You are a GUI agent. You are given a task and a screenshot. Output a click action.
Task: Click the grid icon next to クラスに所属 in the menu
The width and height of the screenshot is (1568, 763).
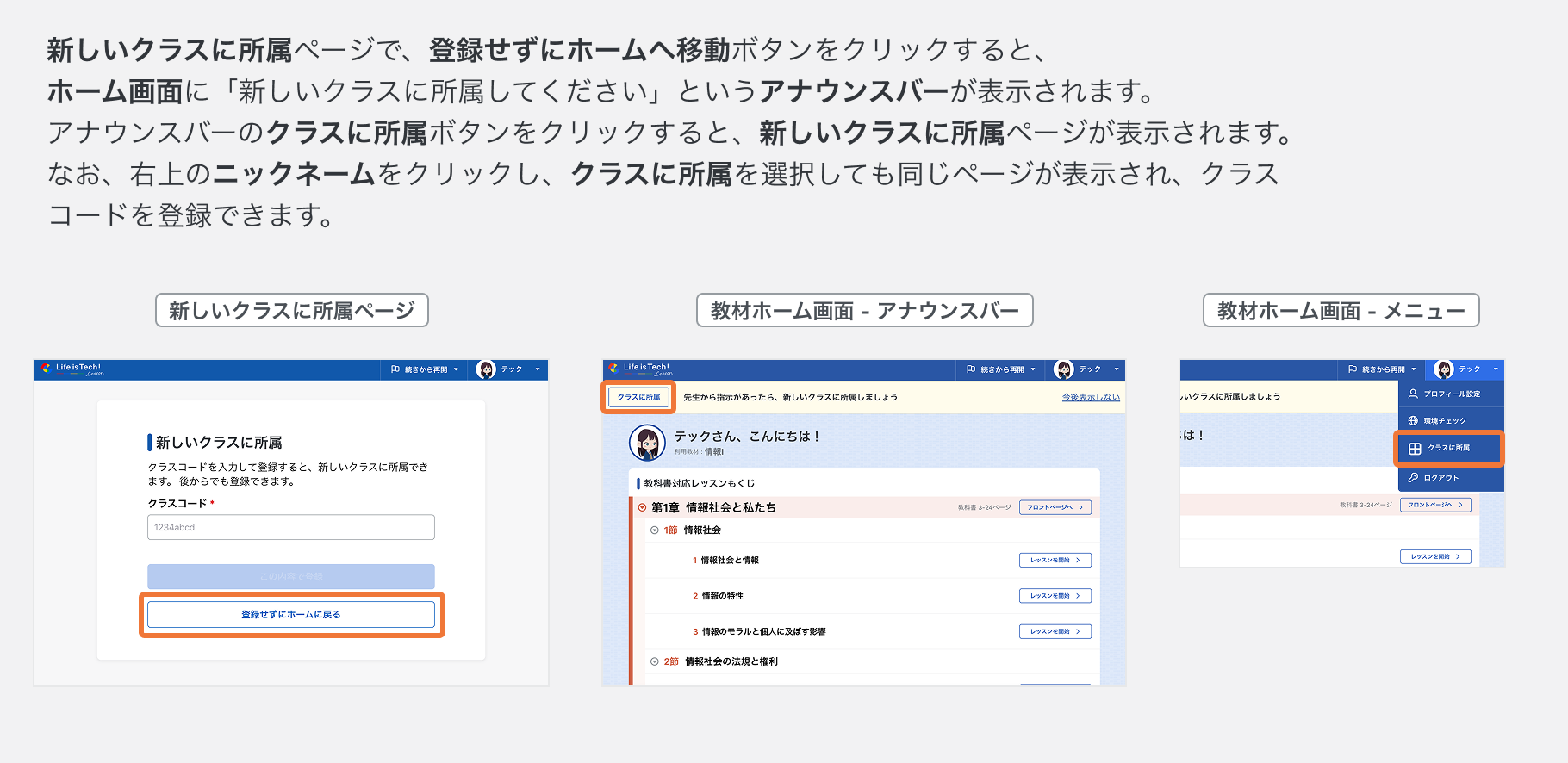[1415, 449]
